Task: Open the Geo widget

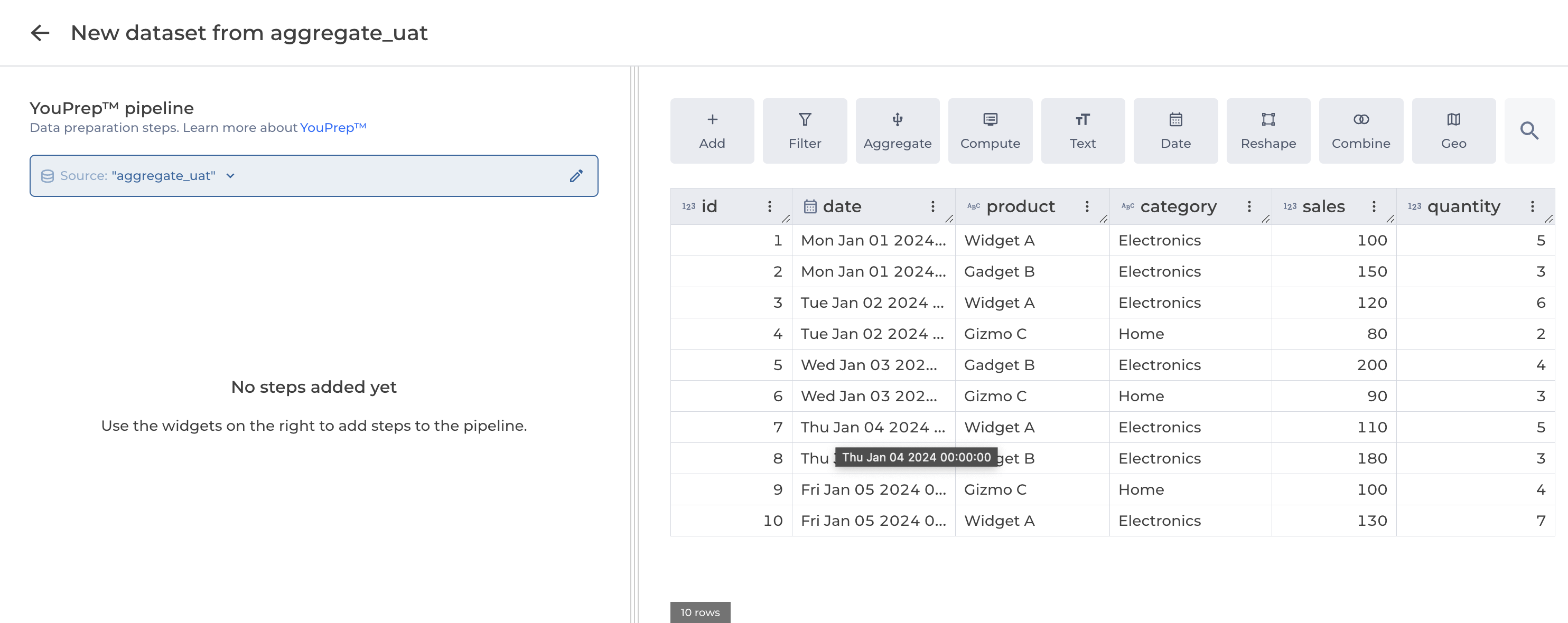Action: click(1453, 131)
